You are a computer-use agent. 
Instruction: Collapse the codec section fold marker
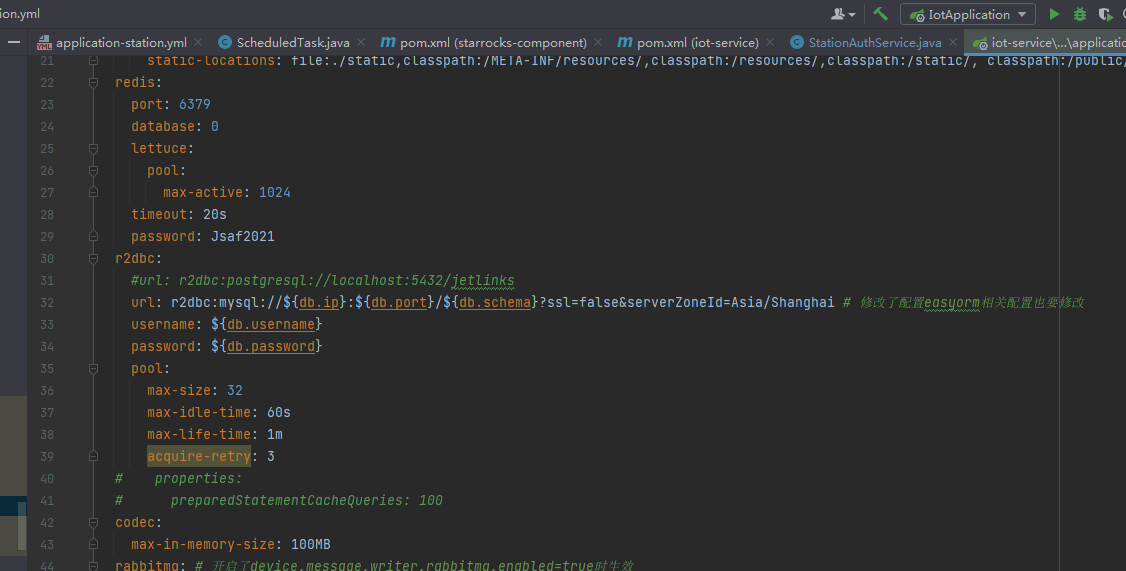94,522
